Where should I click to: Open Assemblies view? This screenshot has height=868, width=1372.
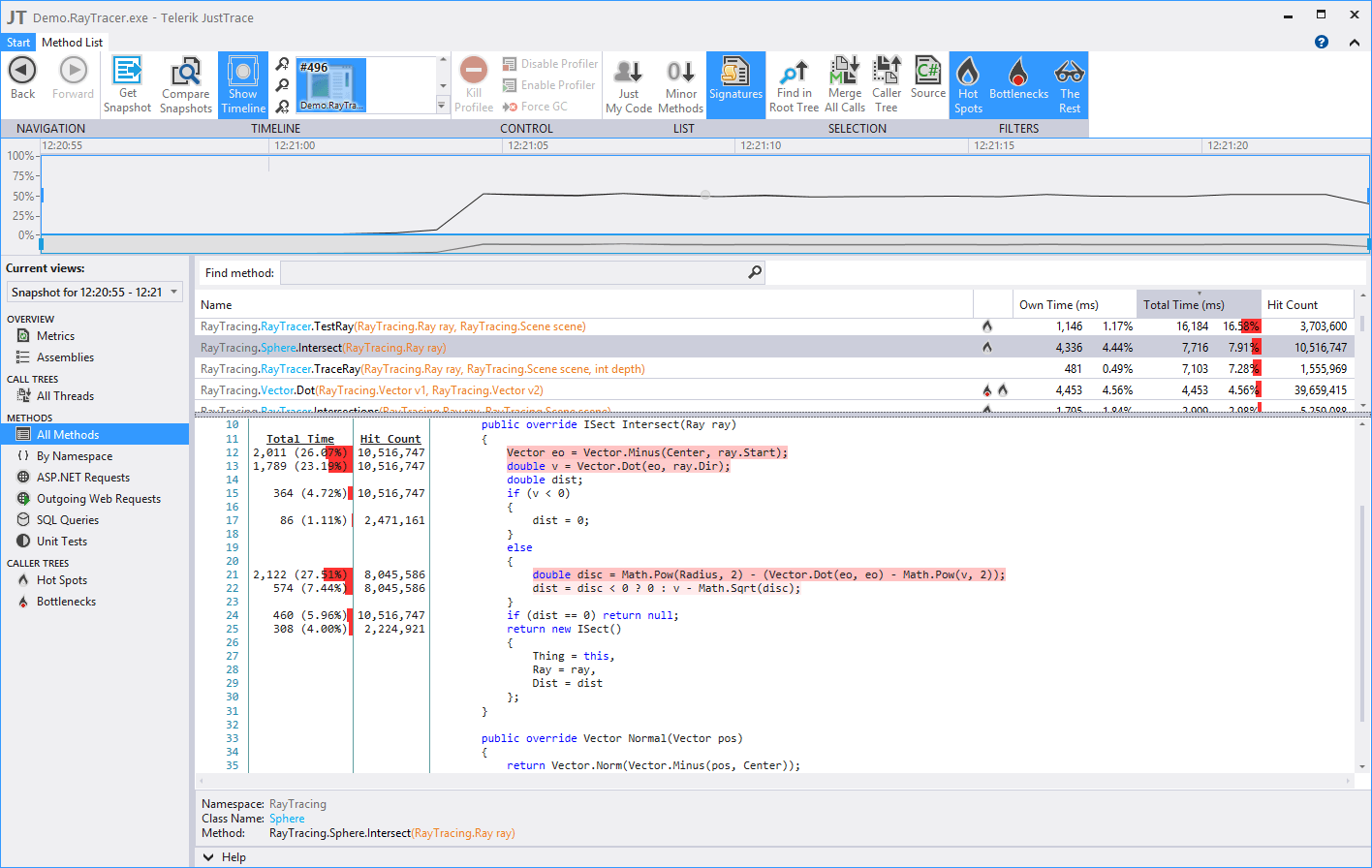pos(65,357)
